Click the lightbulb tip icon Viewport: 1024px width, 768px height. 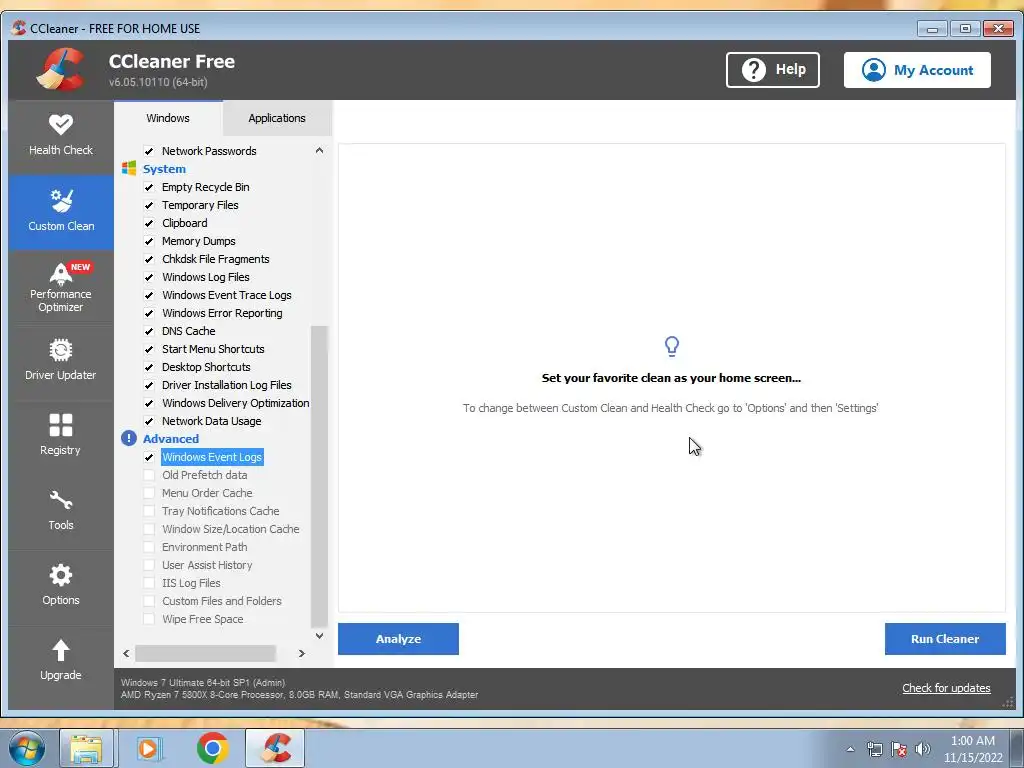click(x=671, y=346)
